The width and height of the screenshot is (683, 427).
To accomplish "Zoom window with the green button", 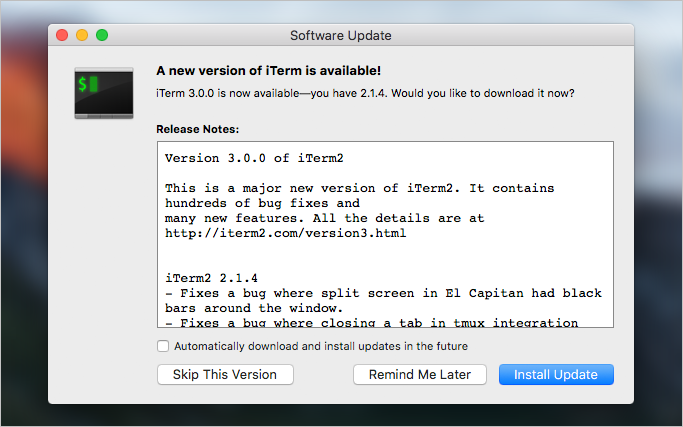I will tap(102, 35).
